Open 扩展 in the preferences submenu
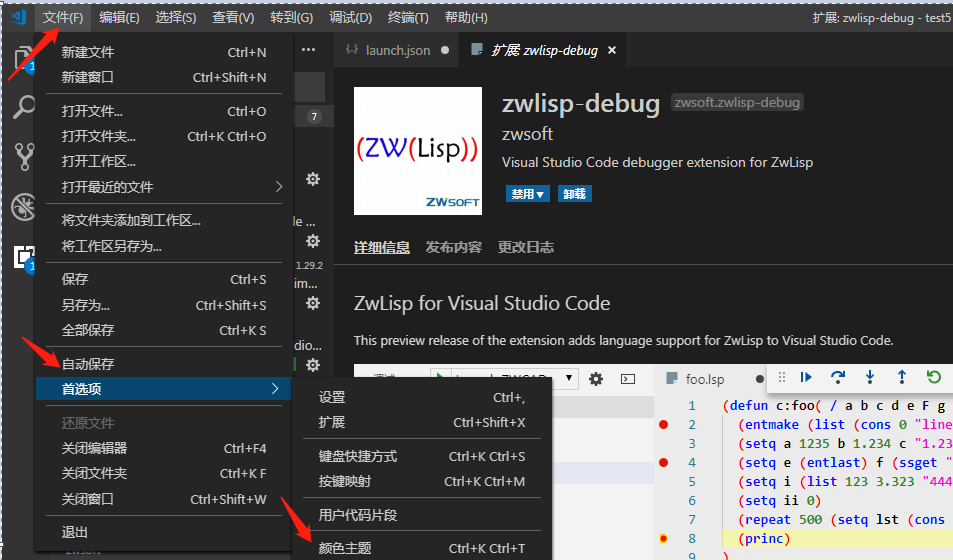This screenshot has height=560, width=953. coord(422,422)
